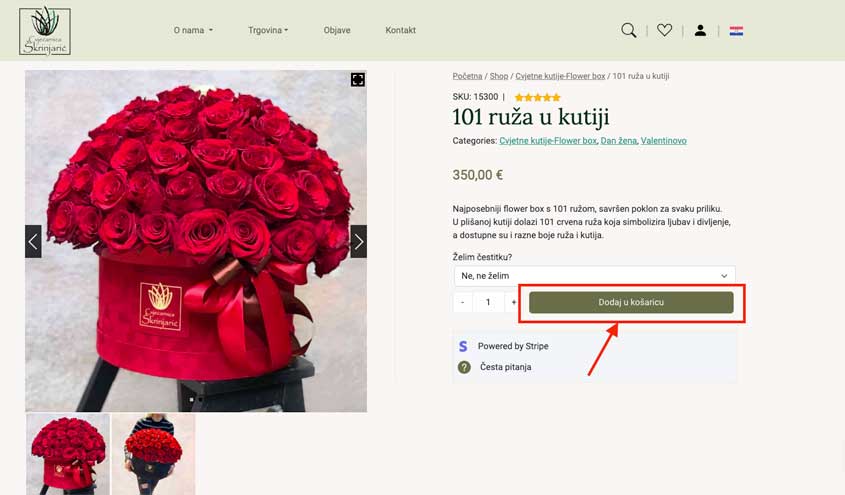This screenshot has width=845, height=495.
Task: Open wishlist via the heart icon
Action: click(x=664, y=31)
